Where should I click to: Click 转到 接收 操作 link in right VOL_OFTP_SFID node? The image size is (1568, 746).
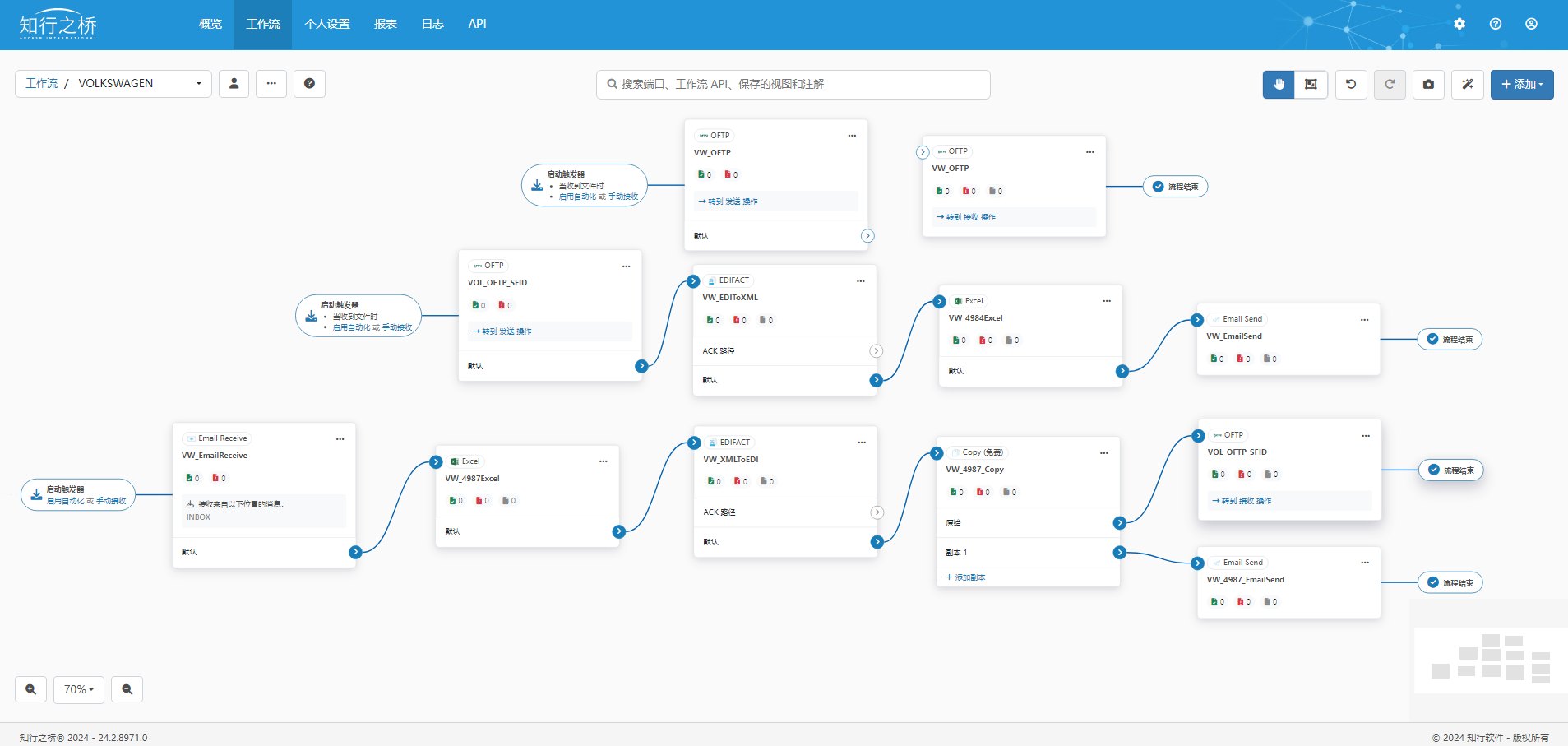(1242, 501)
